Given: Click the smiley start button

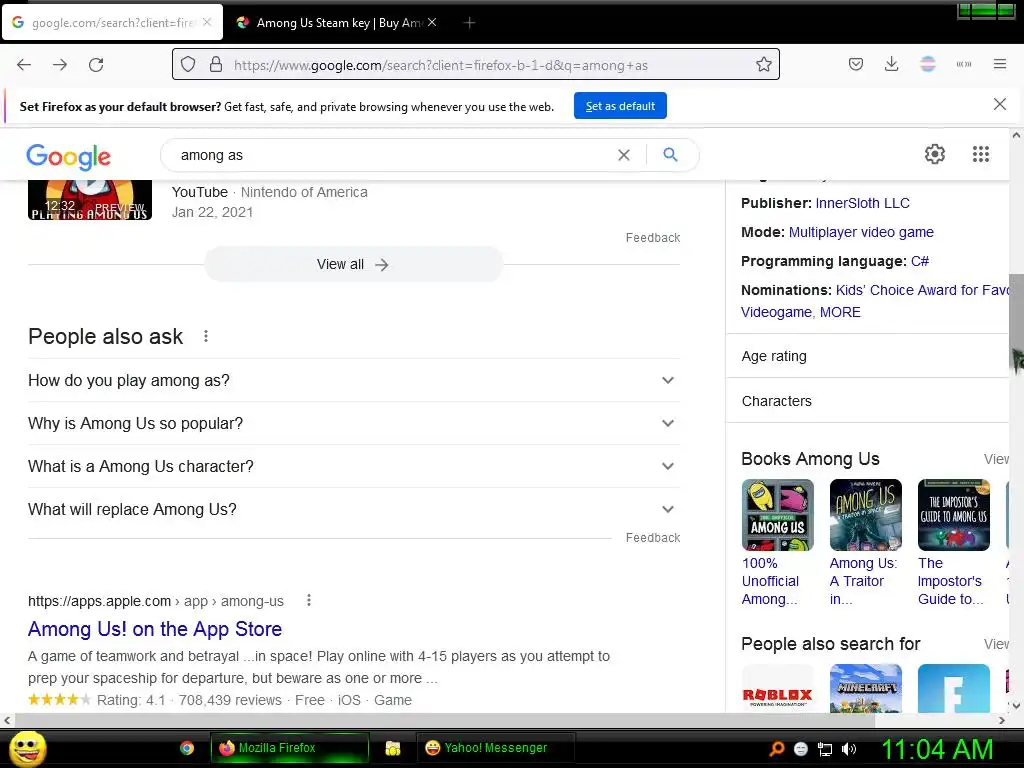Looking at the screenshot, I should [27, 748].
